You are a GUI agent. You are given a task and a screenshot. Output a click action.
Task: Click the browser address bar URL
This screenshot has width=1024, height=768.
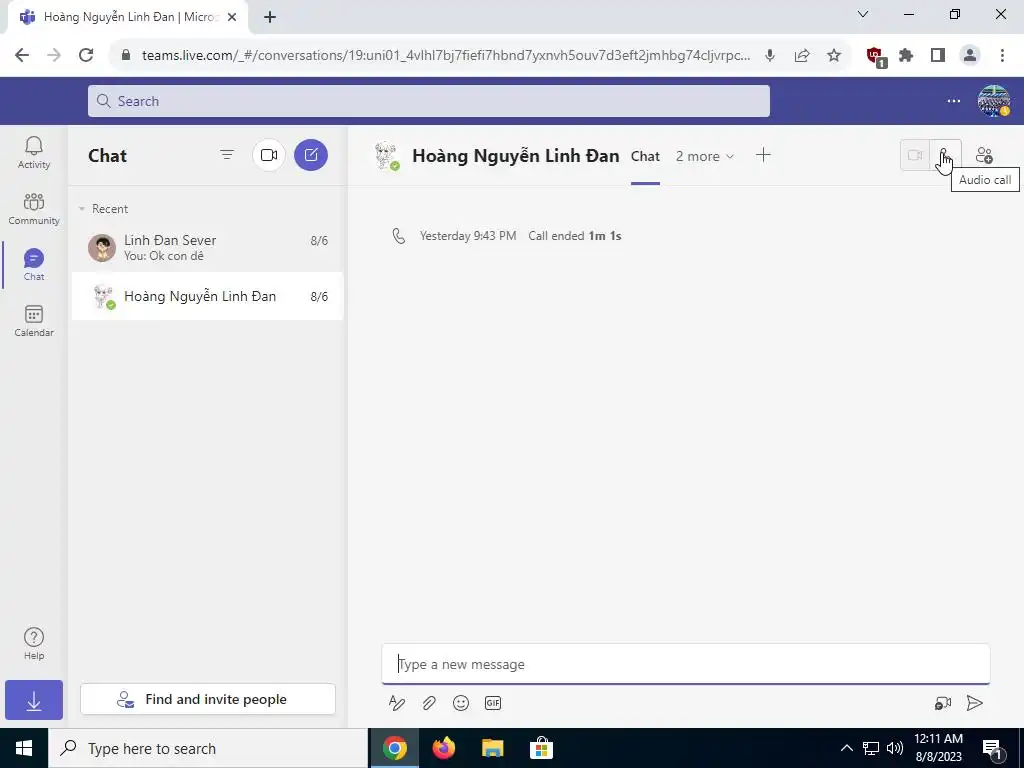[445, 56]
